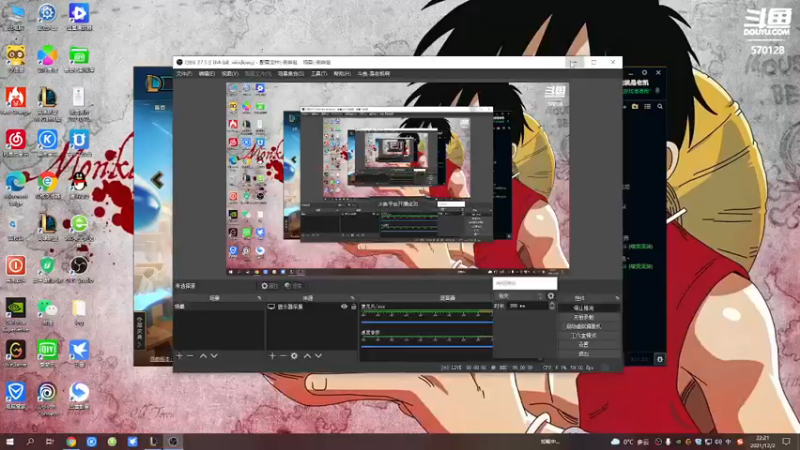The image size is (800, 450).
Task: Open the gear icon at right window bottom
Action: [660, 359]
